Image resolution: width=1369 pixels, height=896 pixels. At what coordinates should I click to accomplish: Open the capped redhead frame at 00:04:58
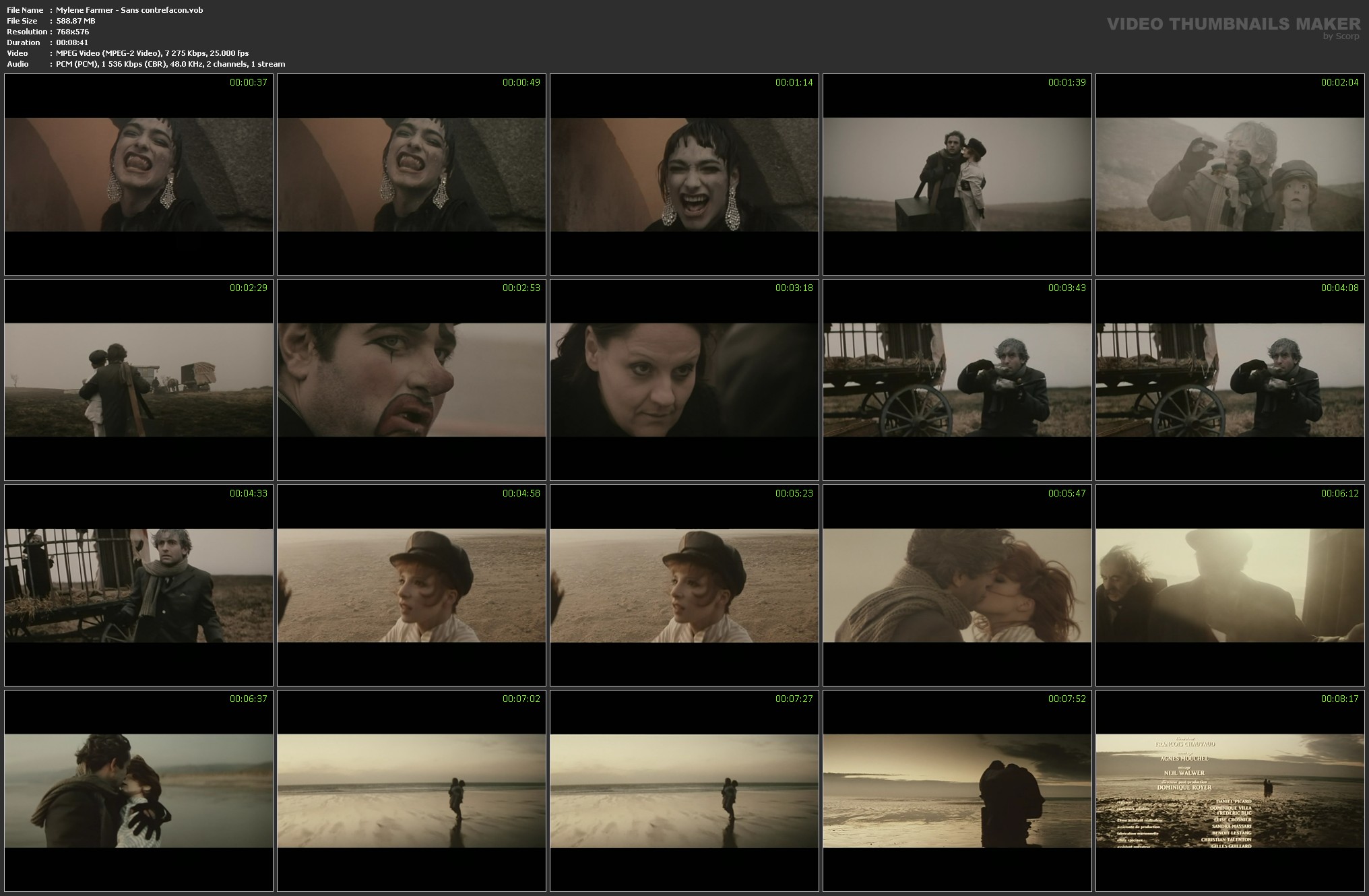[x=412, y=585]
